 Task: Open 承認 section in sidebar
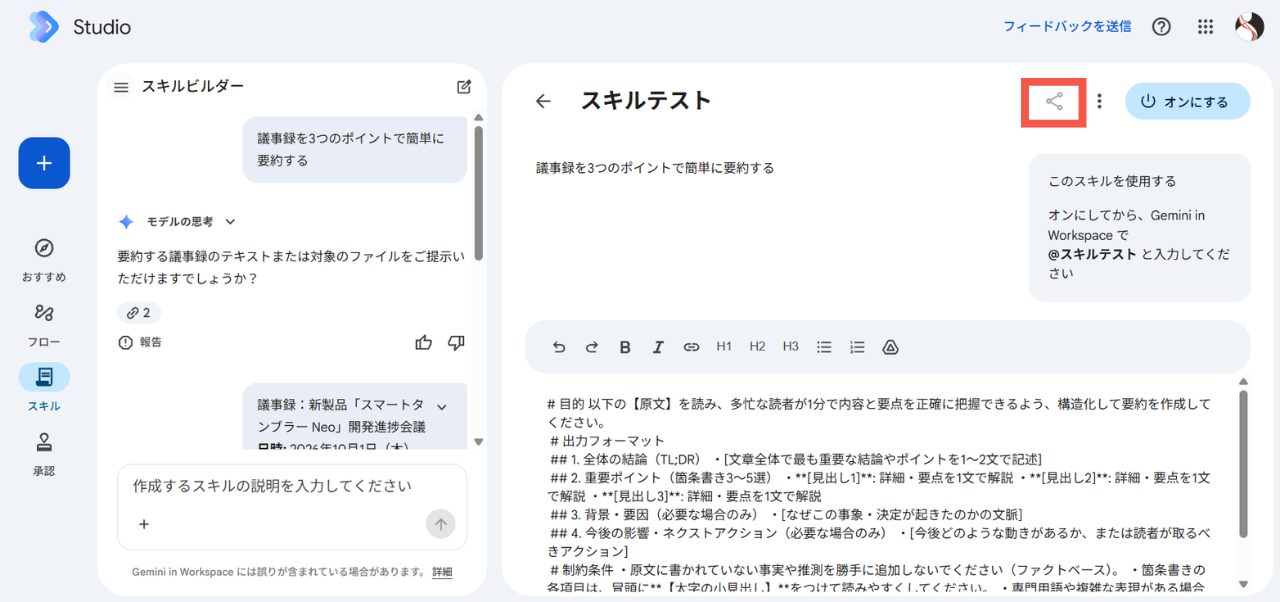click(44, 453)
